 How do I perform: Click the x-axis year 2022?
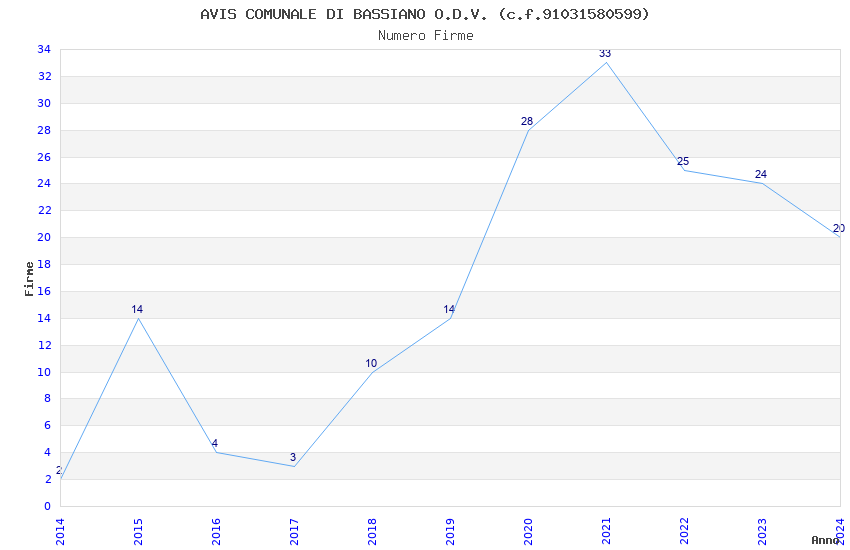tap(685, 532)
